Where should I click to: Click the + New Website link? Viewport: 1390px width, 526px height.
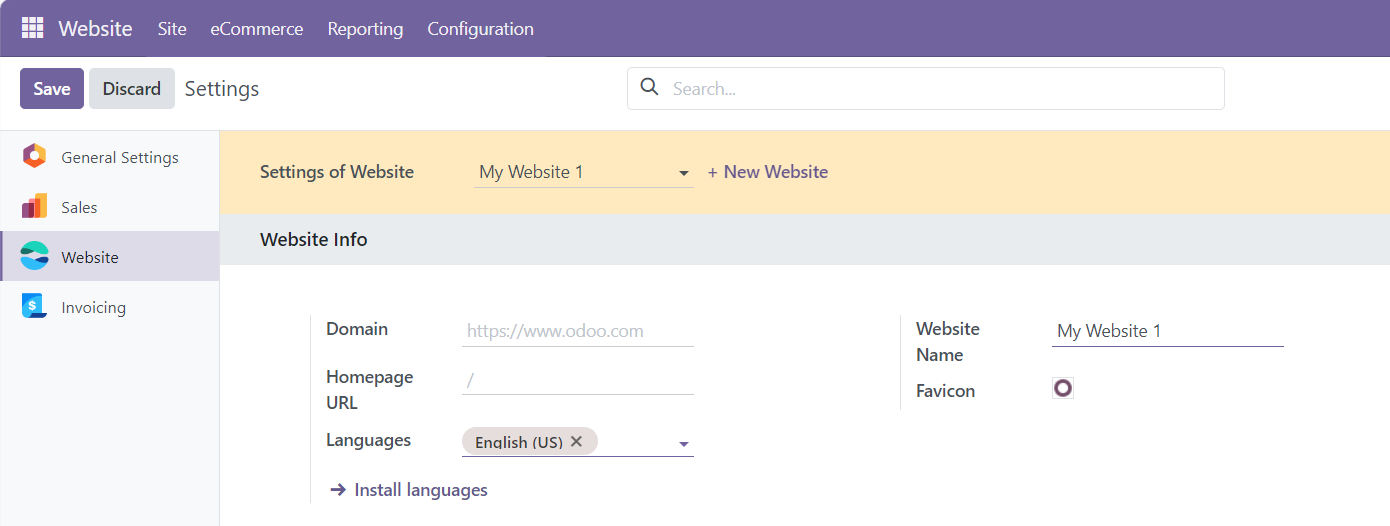pyautogui.click(x=768, y=172)
